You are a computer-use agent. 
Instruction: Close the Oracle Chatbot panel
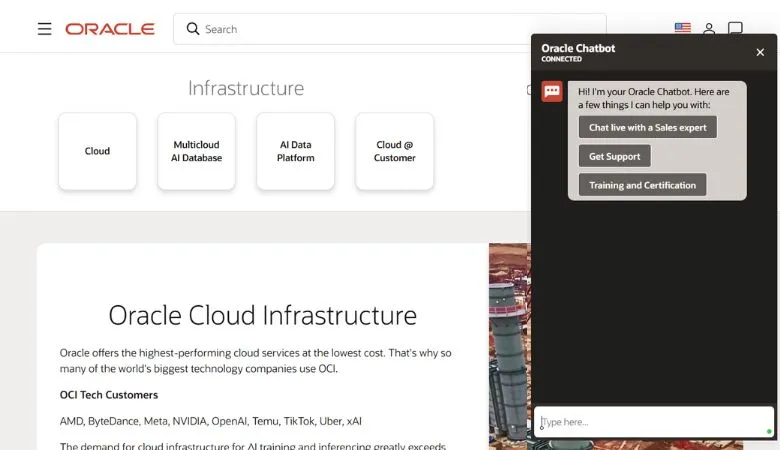[760, 52]
